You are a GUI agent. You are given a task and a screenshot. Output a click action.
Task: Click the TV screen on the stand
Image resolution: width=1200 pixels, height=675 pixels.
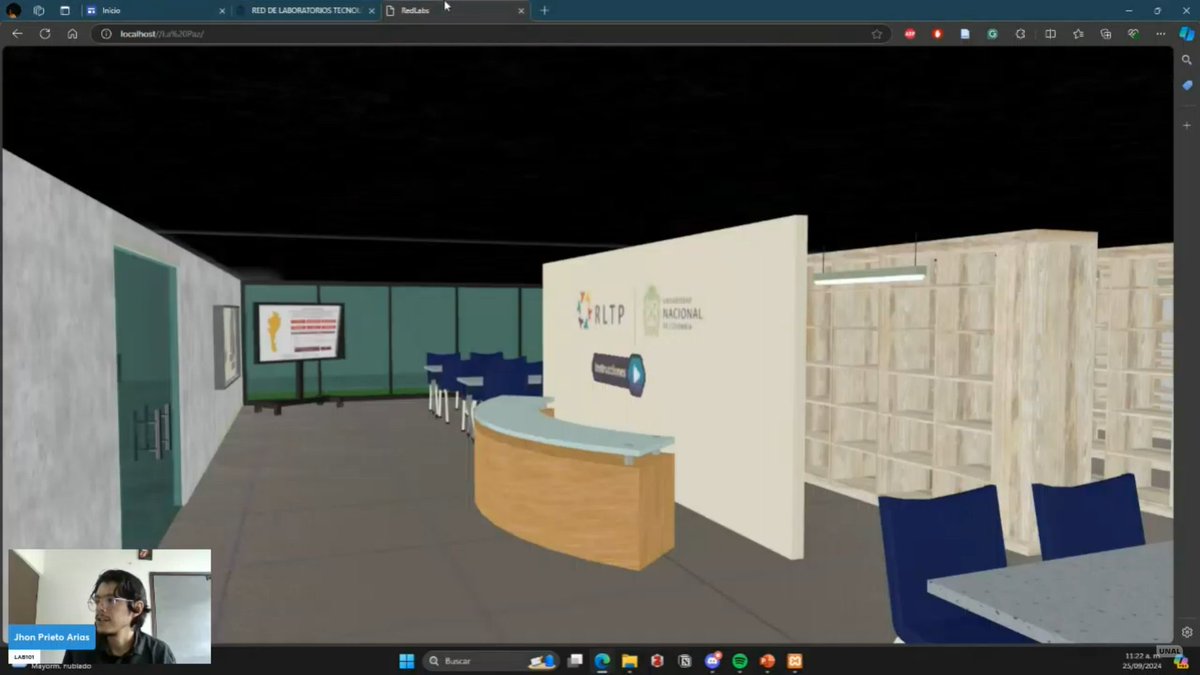click(298, 332)
